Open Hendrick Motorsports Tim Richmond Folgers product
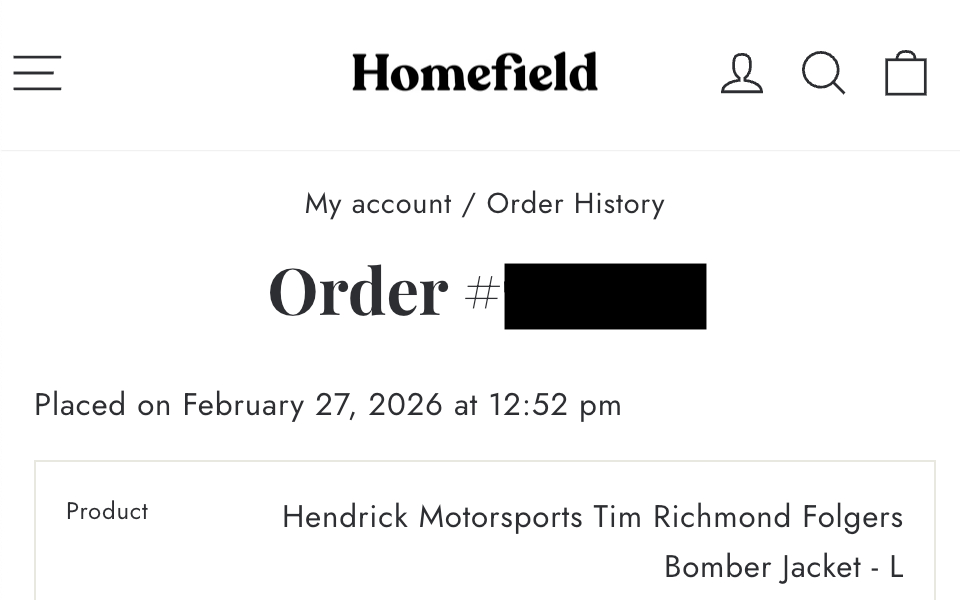Image resolution: width=960 pixels, height=600 pixels. pos(592,517)
